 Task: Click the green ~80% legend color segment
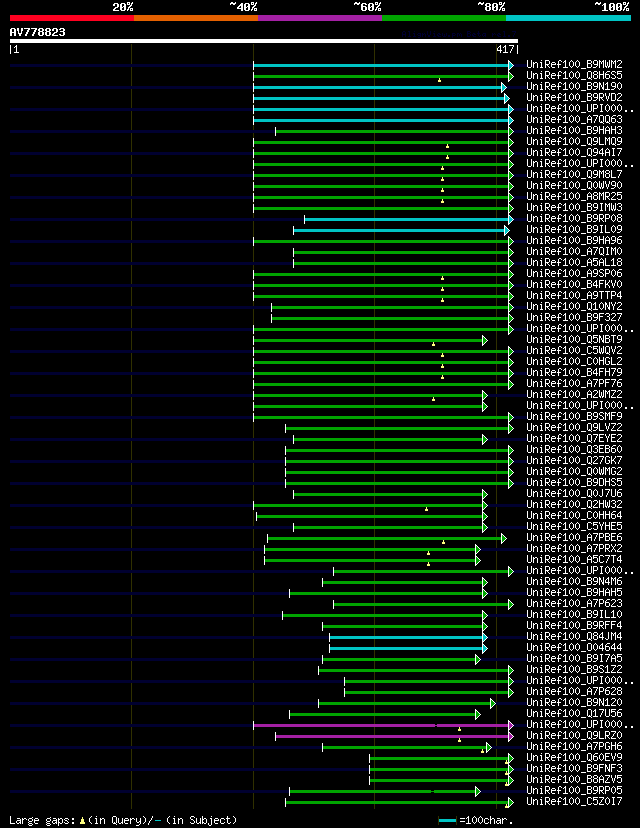(x=444, y=17)
